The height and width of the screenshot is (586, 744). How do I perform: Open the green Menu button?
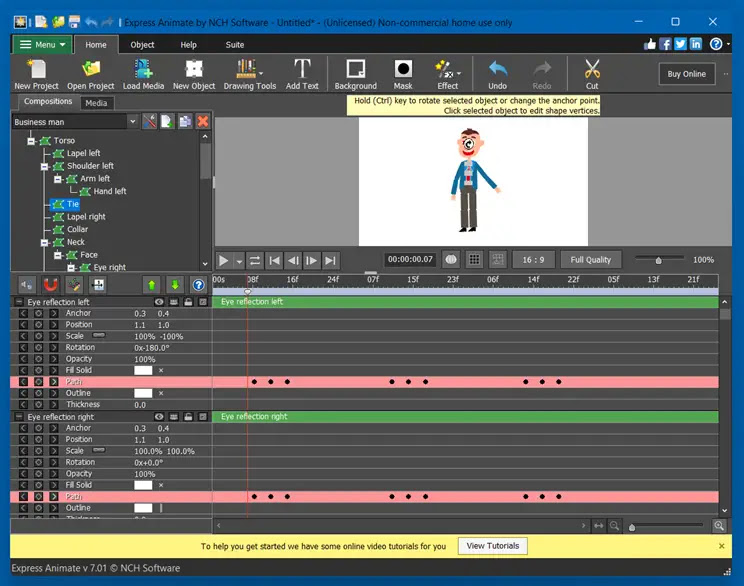click(x=42, y=45)
